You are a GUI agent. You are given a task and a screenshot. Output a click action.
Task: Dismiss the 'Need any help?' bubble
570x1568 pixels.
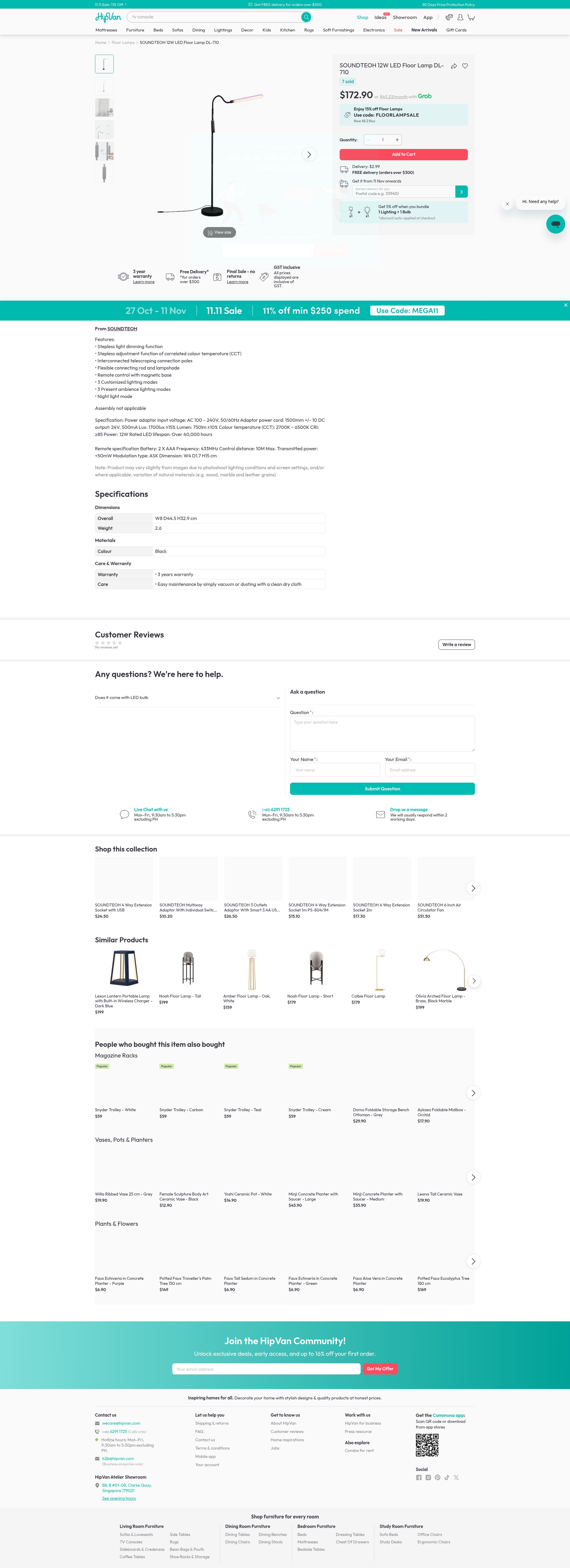click(x=507, y=204)
